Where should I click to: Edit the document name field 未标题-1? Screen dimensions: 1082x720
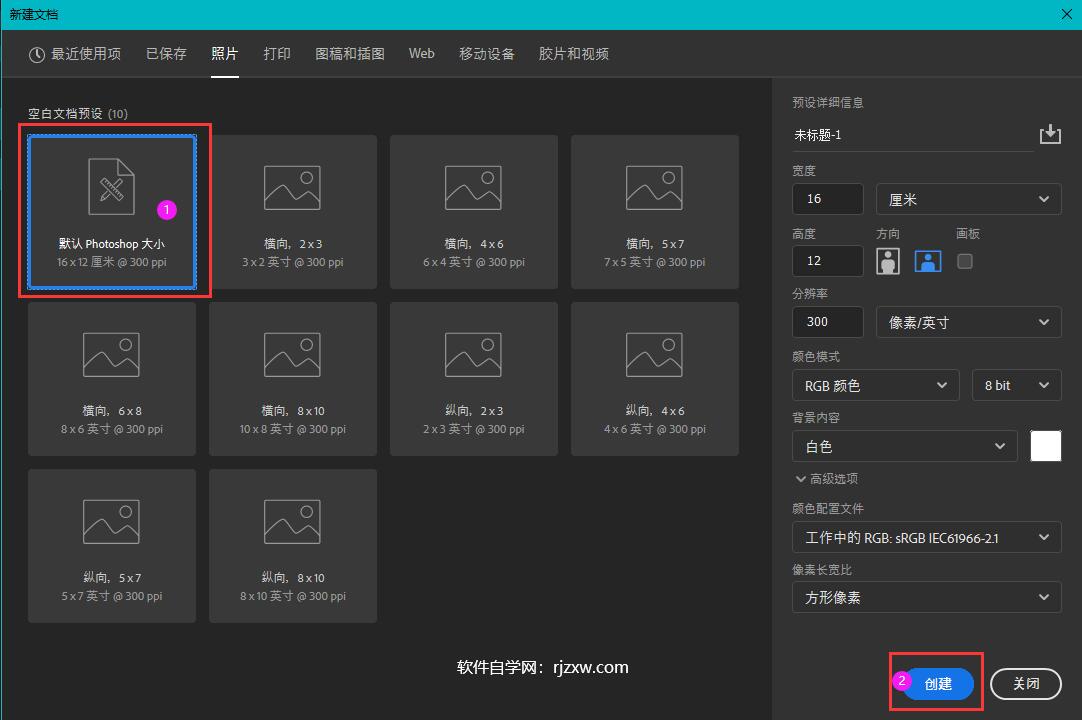point(913,135)
